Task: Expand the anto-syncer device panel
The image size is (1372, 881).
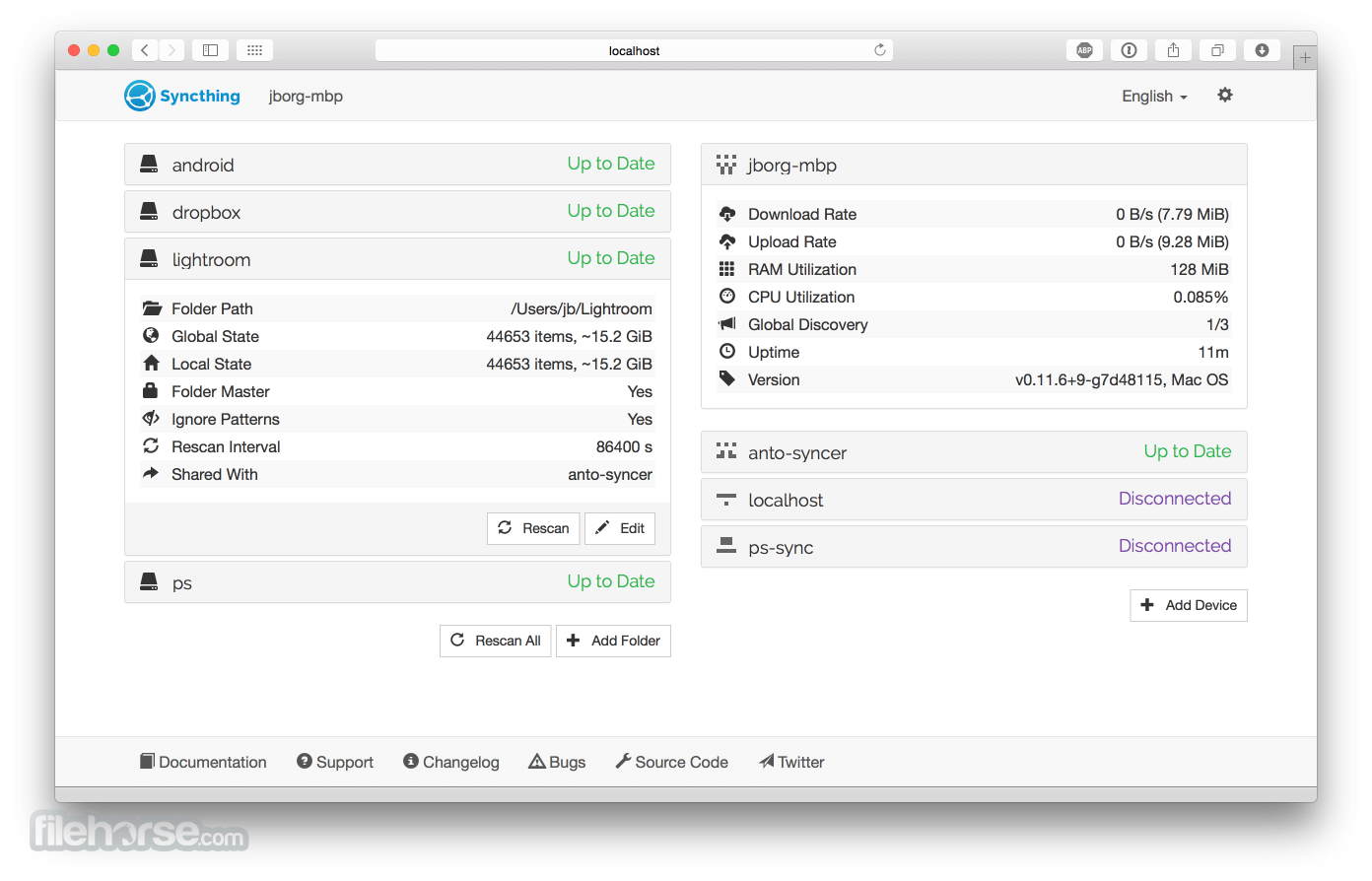Action: (974, 452)
